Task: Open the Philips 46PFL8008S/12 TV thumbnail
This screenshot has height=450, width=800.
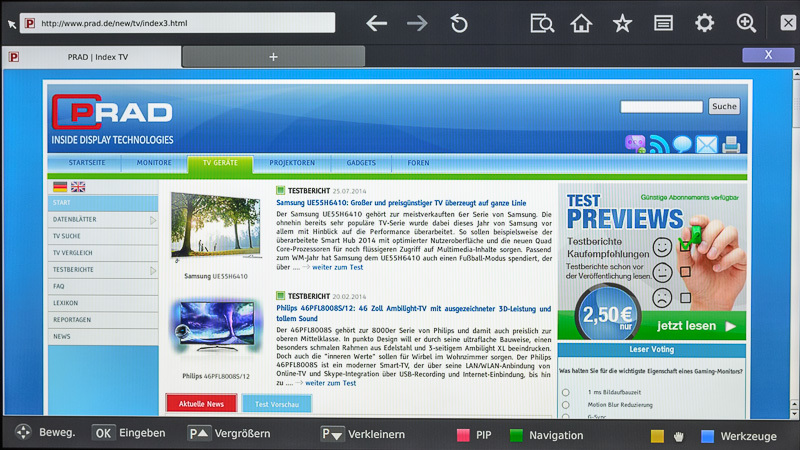Action: (215, 327)
